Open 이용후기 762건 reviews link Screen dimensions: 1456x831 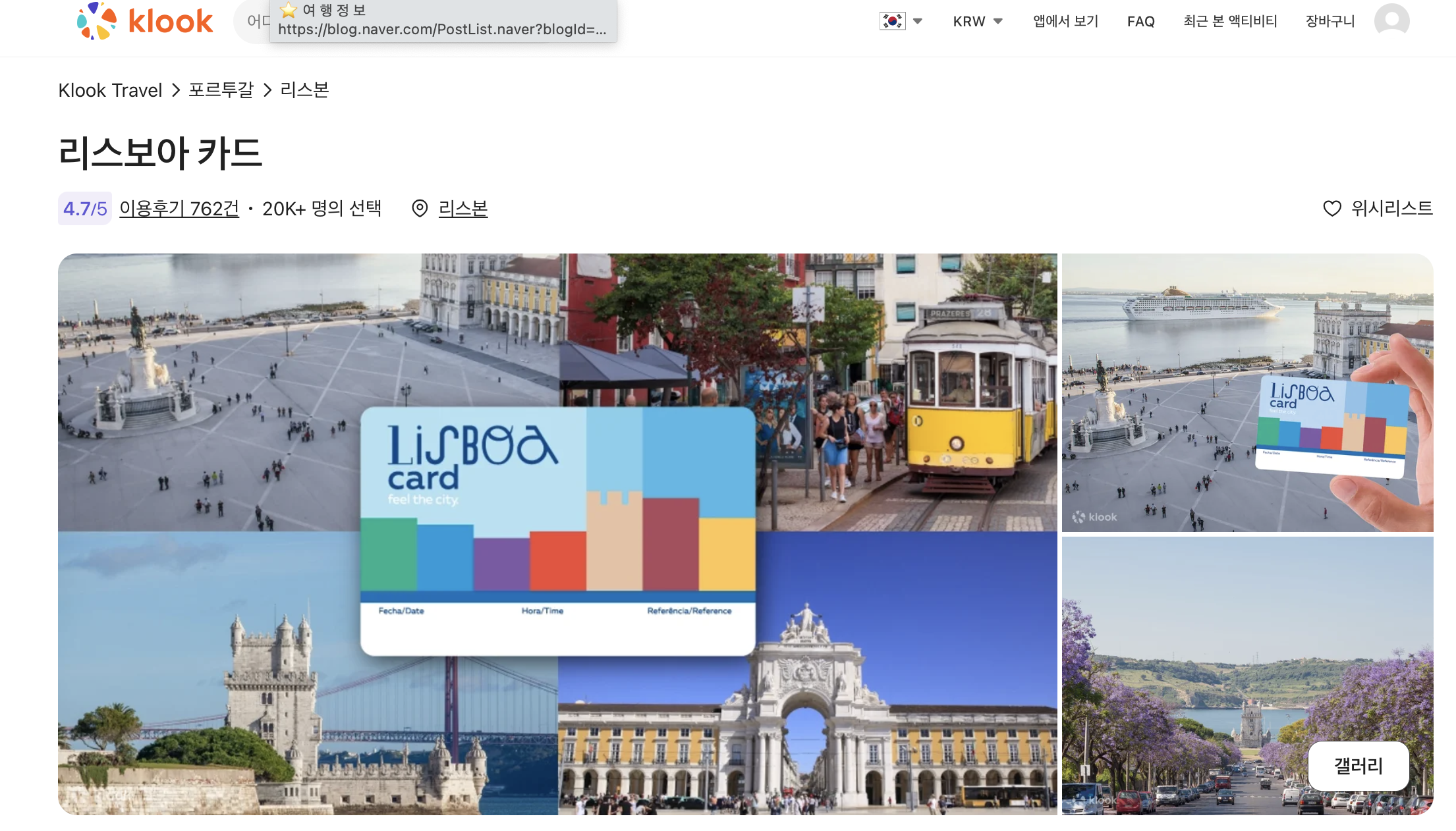pyautogui.click(x=179, y=209)
